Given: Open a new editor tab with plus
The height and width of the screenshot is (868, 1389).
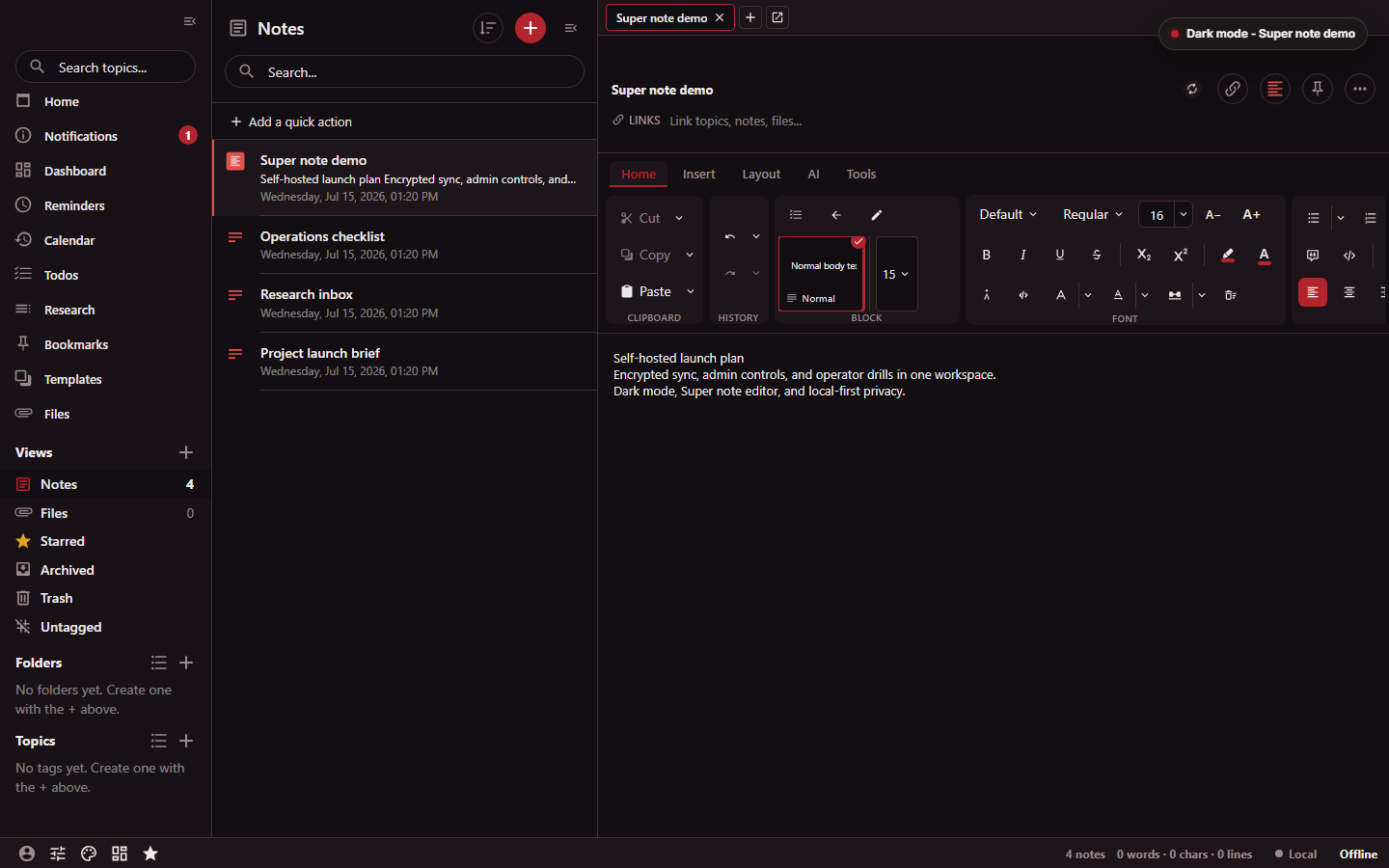Looking at the screenshot, I should [x=750, y=17].
